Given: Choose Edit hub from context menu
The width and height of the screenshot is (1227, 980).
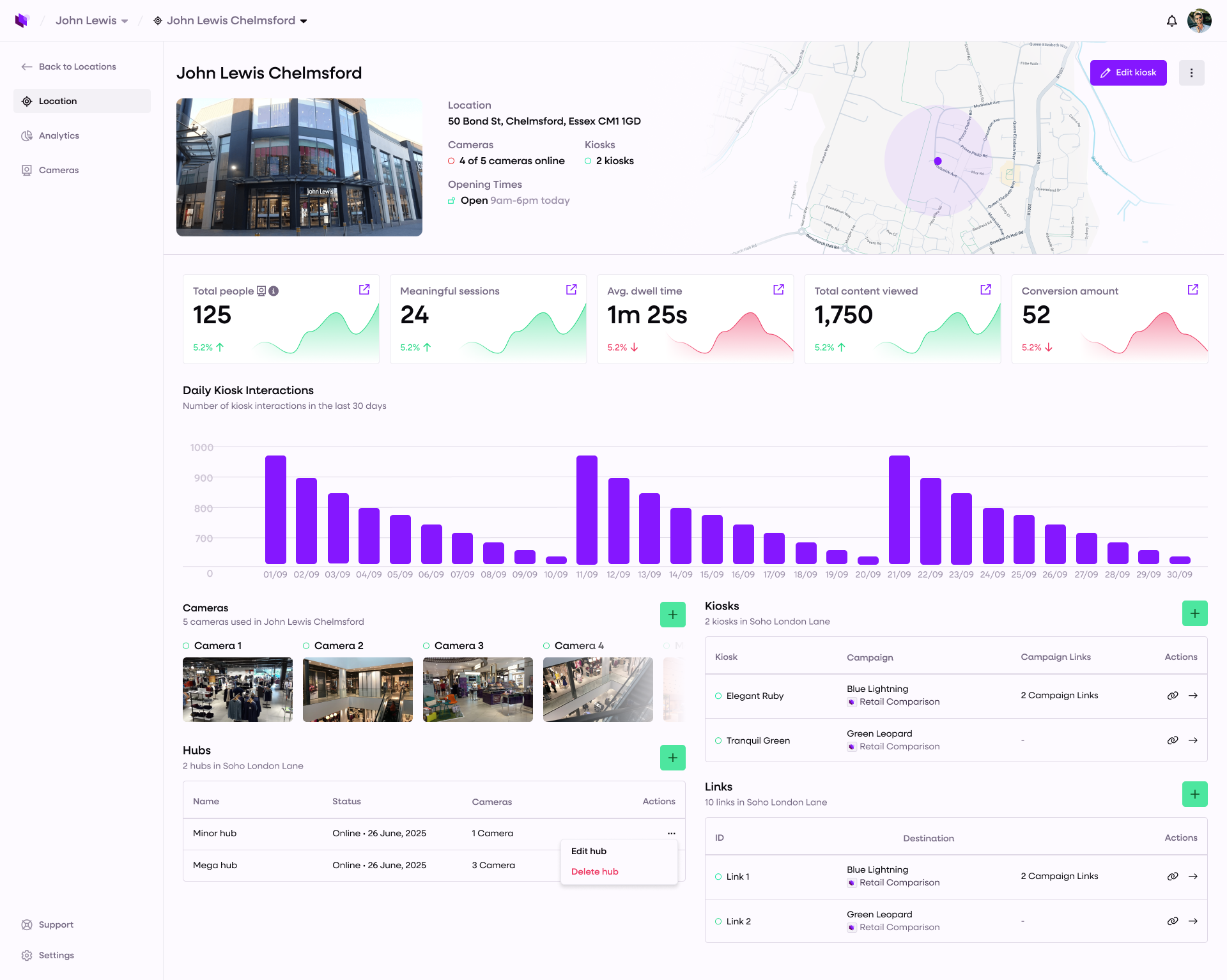Looking at the screenshot, I should pyautogui.click(x=589, y=851).
